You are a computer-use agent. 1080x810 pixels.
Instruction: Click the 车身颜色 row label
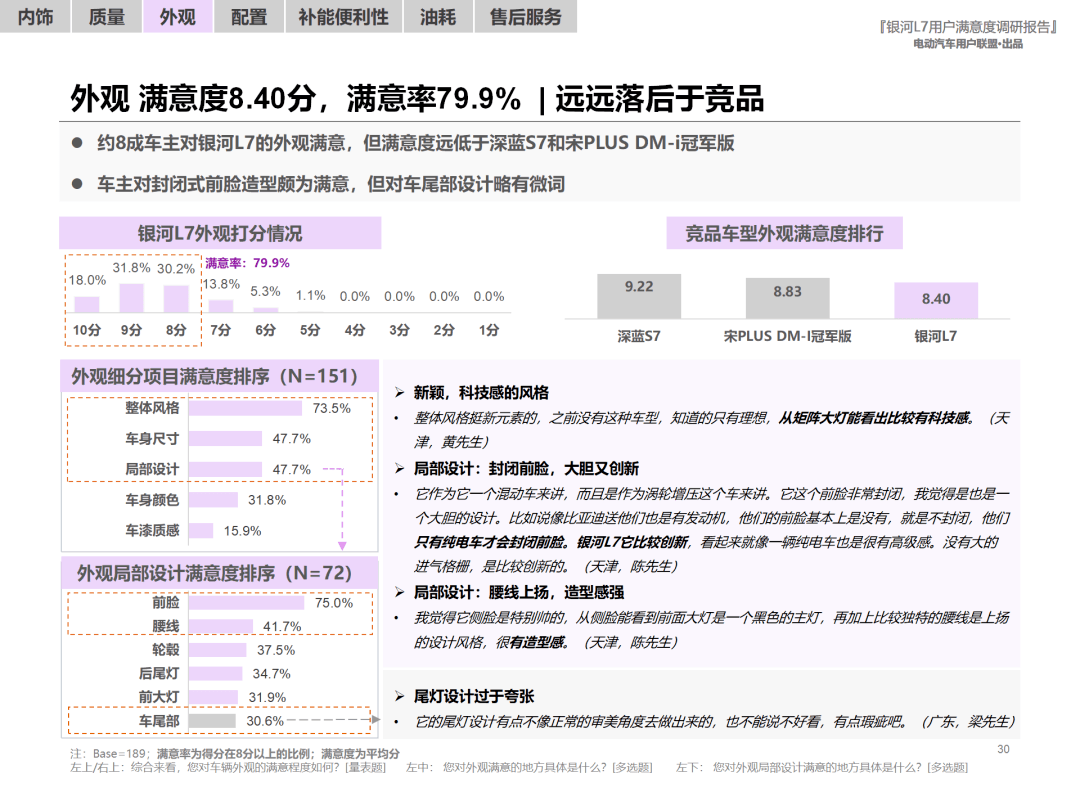(x=152, y=500)
